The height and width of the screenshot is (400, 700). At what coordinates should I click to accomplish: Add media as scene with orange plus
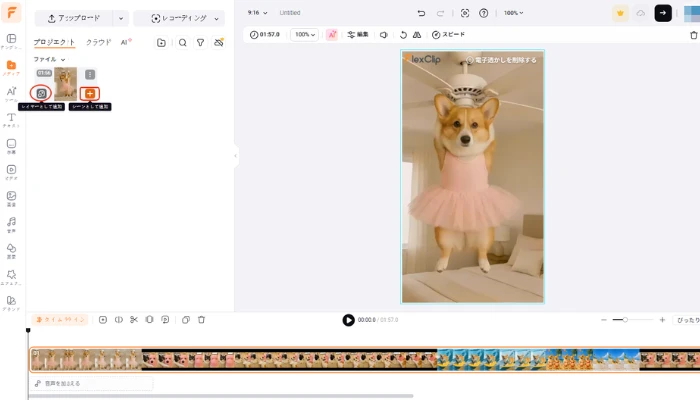click(x=90, y=93)
